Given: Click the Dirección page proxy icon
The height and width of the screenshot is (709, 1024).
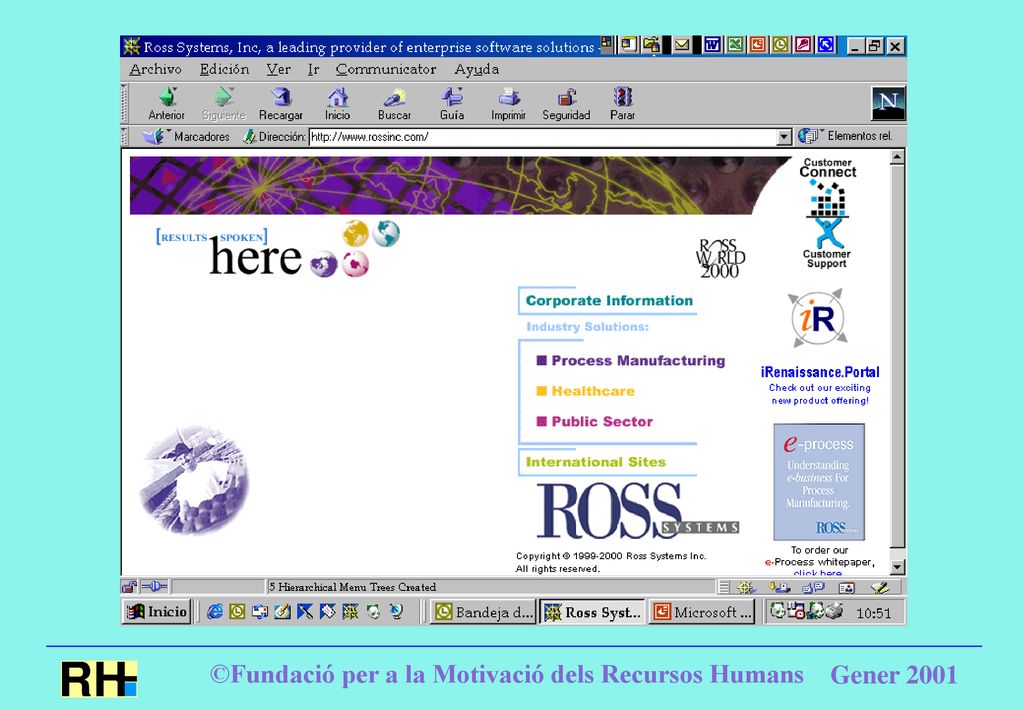Looking at the screenshot, I should [x=249, y=136].
